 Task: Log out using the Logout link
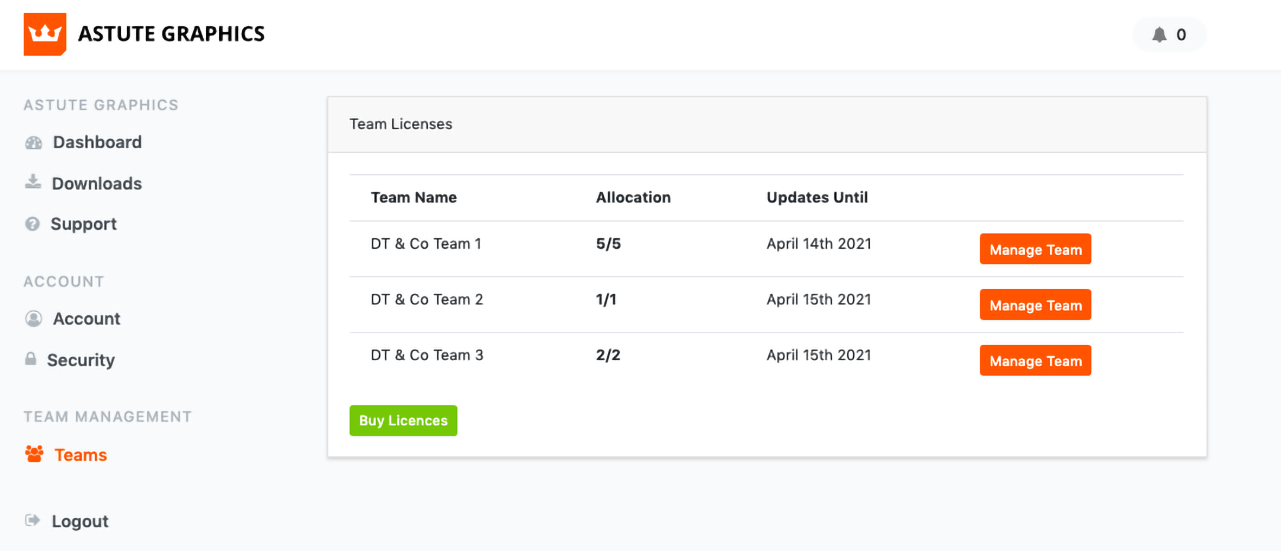coord(80,522)
